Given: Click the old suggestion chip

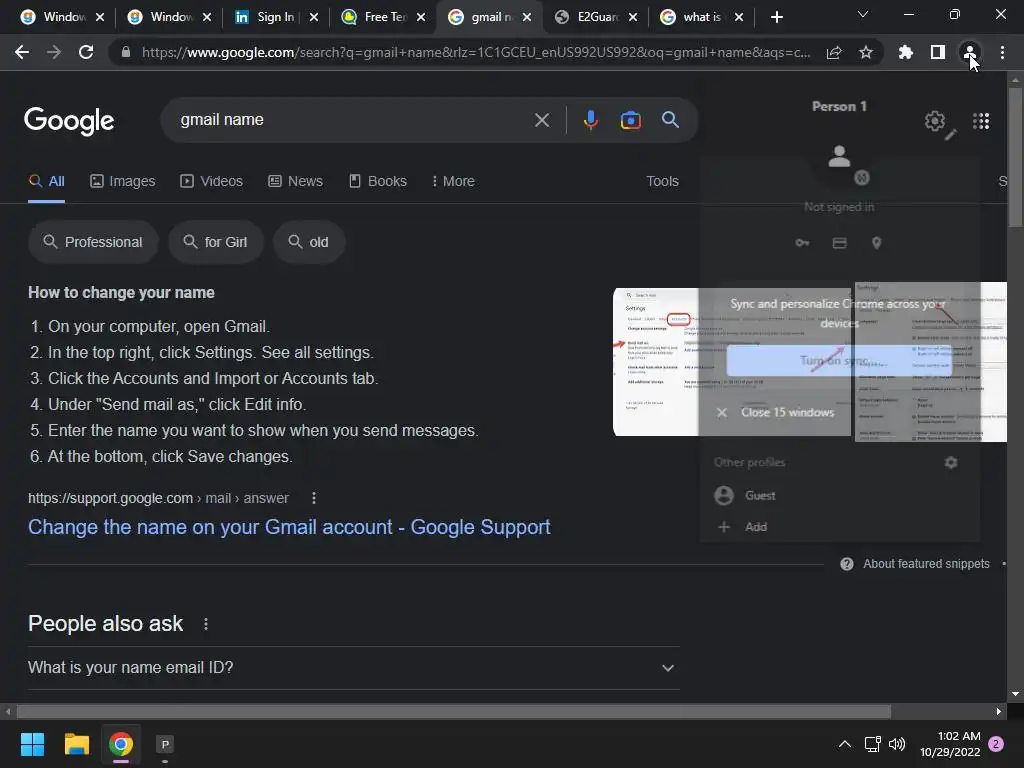Looking at the screenshot, I should tap(308, 242).
